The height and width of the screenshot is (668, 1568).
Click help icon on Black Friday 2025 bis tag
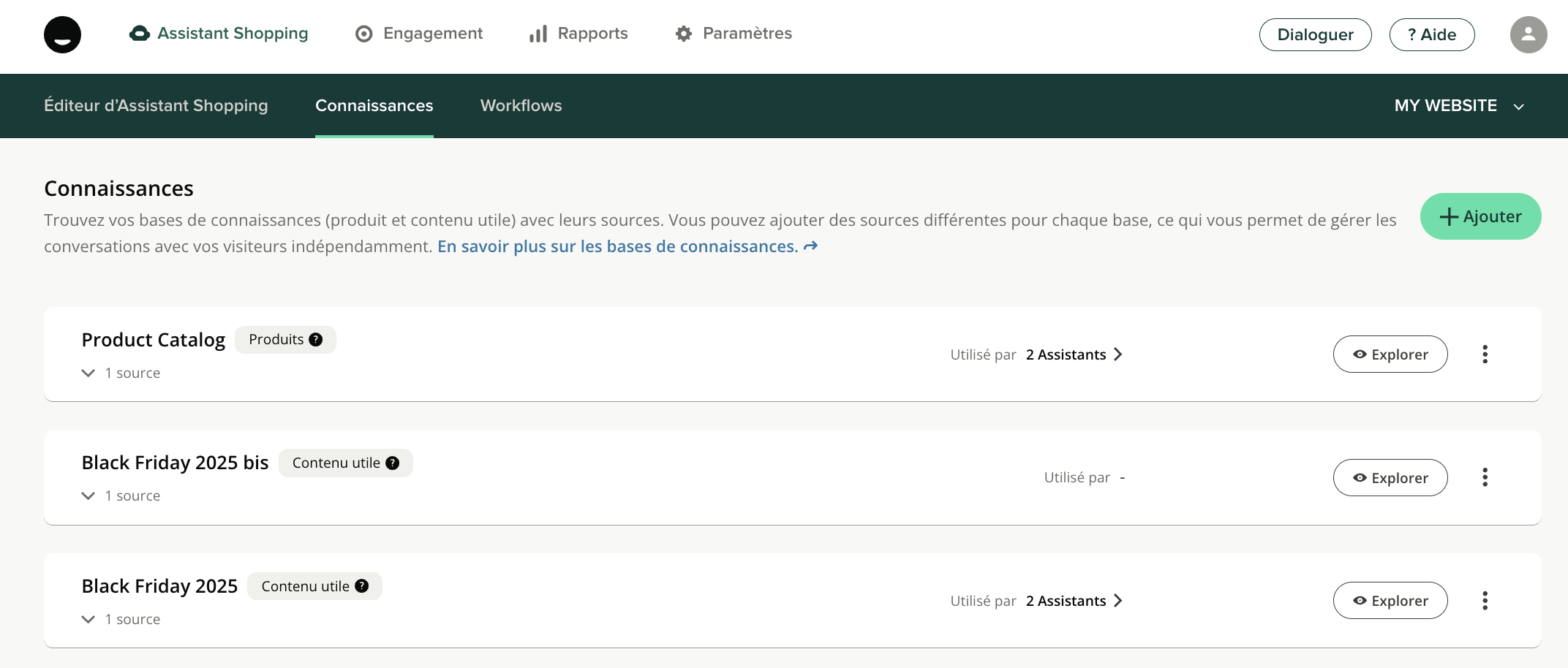click(x=393, y=463)
